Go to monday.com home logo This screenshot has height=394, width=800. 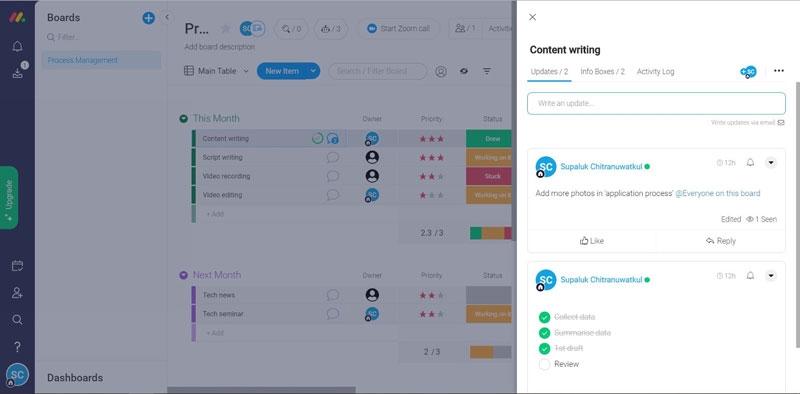(x=17, y=17)
